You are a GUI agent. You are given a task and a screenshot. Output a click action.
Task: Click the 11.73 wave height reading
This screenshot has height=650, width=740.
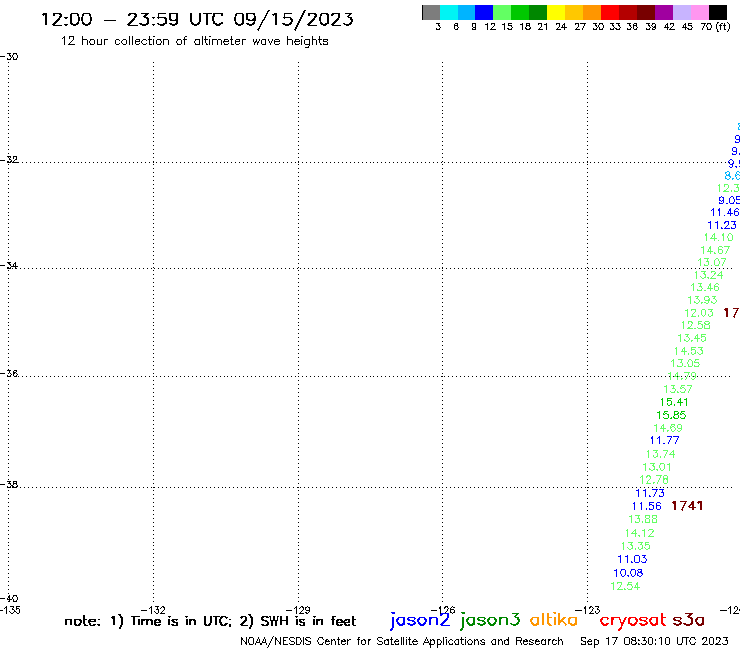pos(650,493)
